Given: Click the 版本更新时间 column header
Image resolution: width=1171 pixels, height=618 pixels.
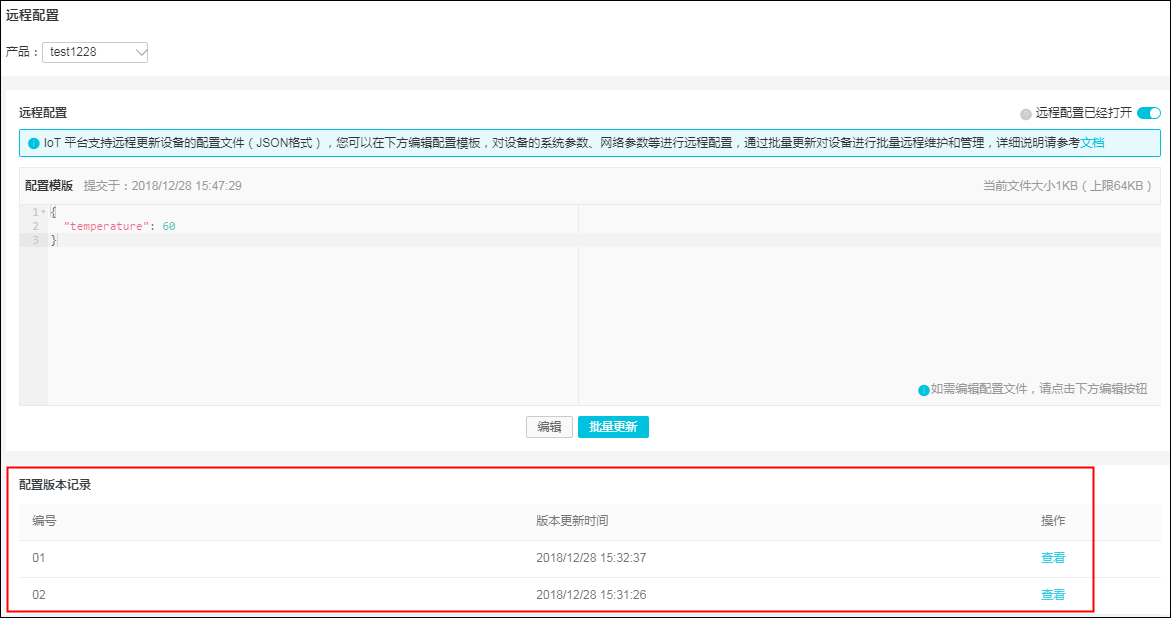Looking at the screenshot, I should [572, 521].
